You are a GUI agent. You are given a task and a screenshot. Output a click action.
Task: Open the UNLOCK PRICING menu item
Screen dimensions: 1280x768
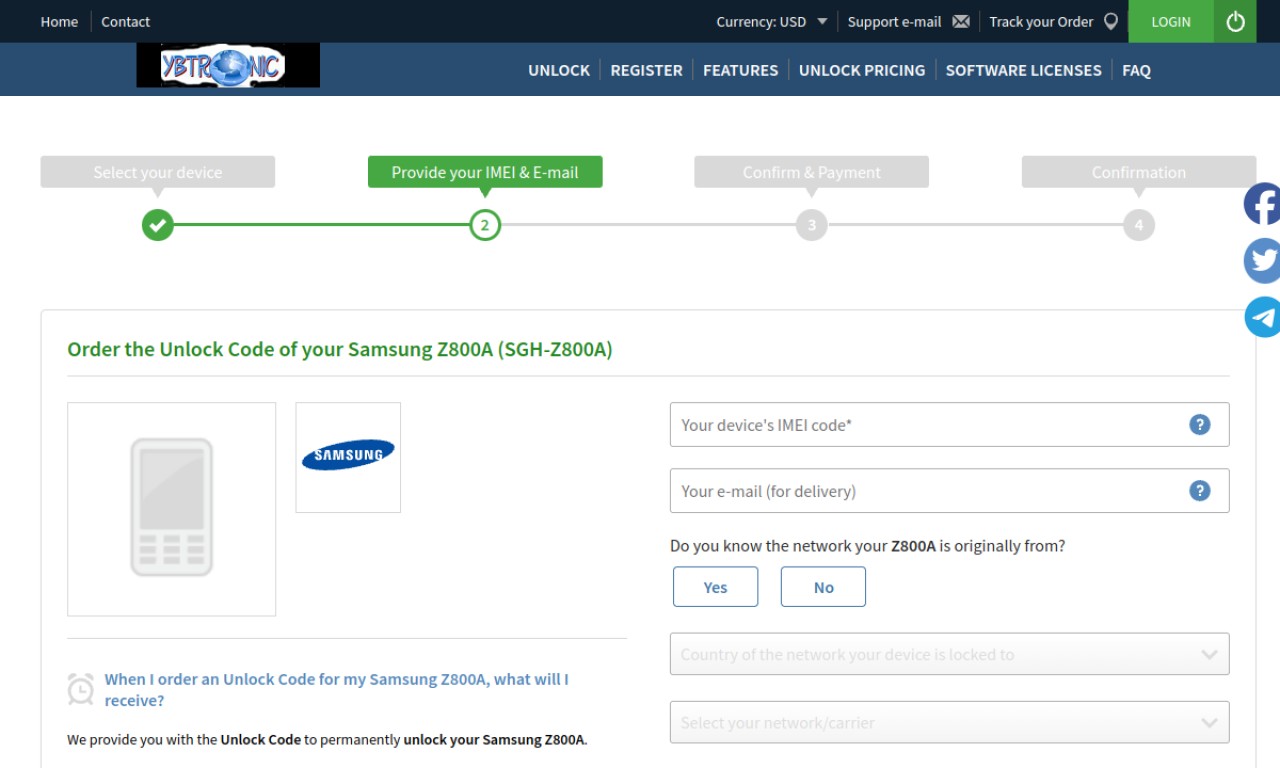[x=862, y=70]
